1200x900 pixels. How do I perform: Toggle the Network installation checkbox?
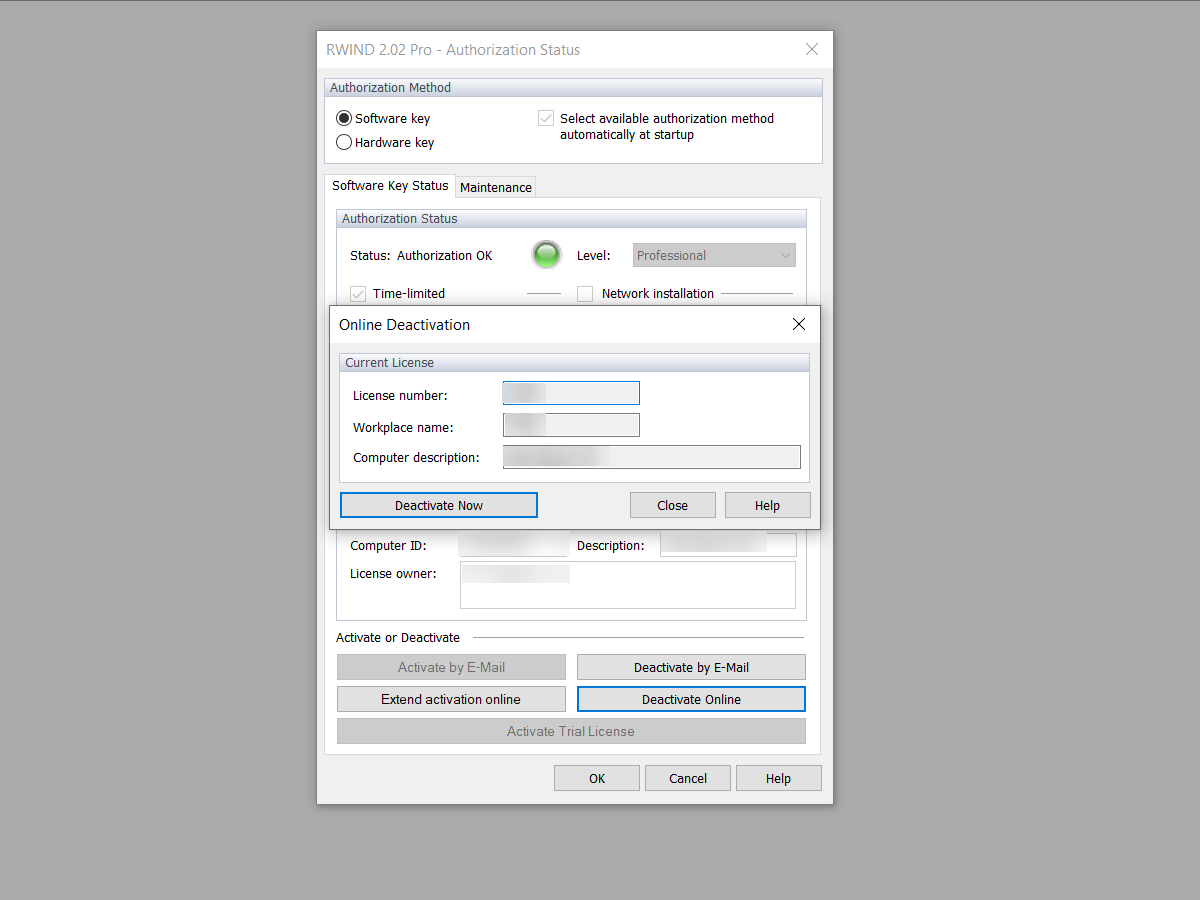pos(585,294)
